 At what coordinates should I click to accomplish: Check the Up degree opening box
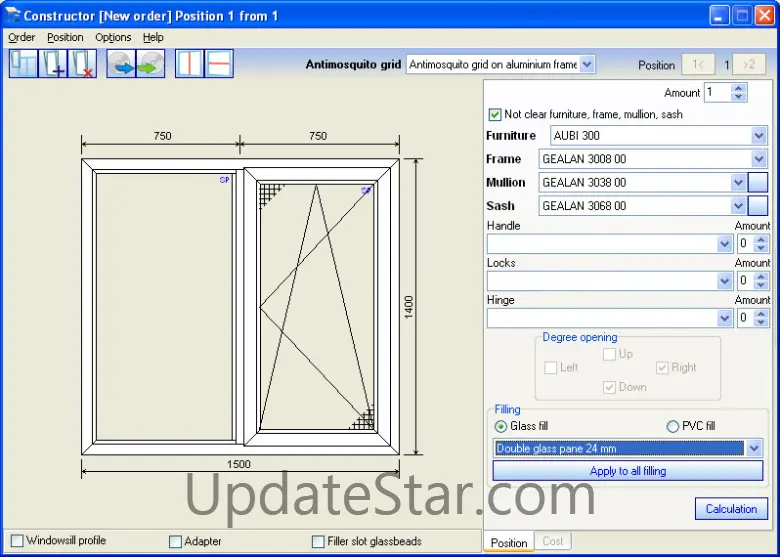coord(609,354)
